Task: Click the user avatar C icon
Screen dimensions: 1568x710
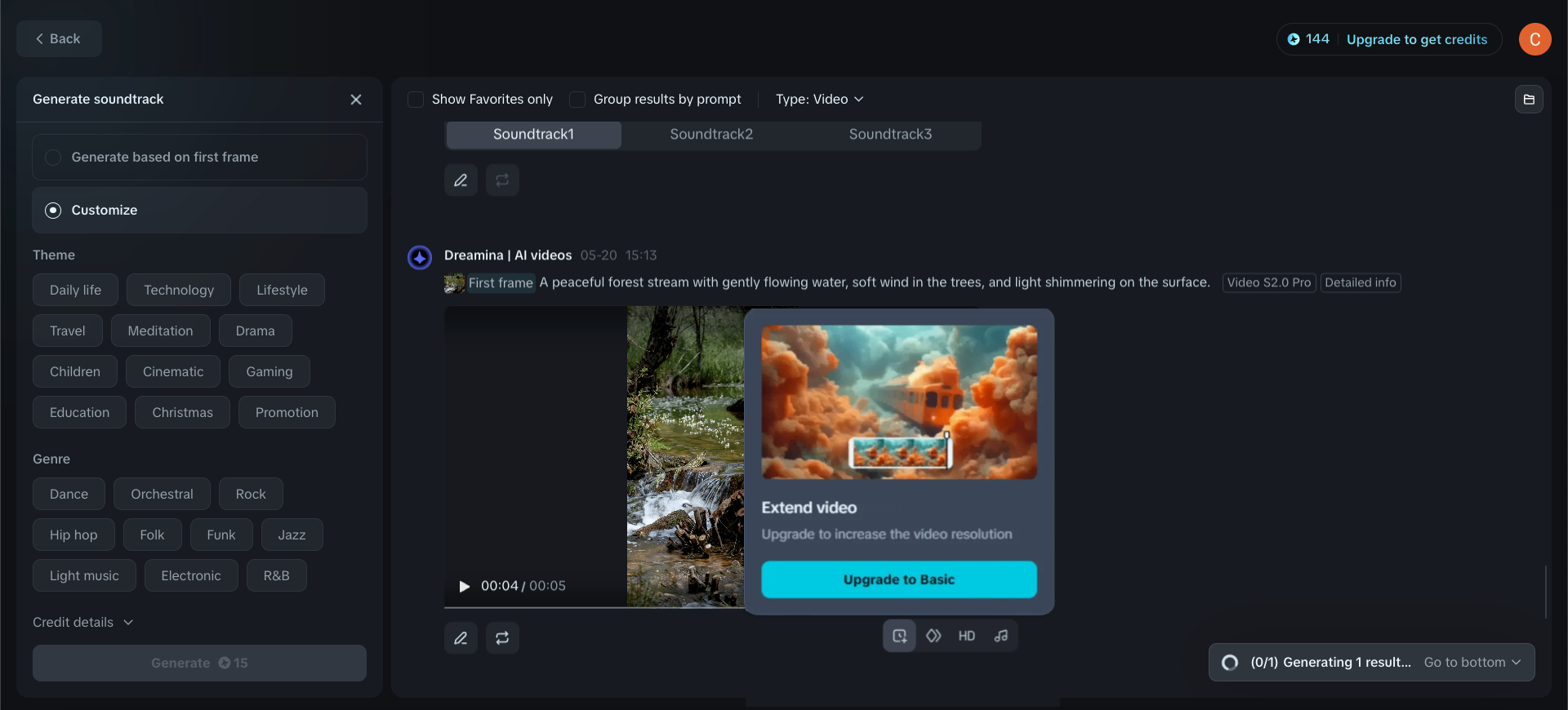Action: pyautogui.click(x=1535, y=39)
